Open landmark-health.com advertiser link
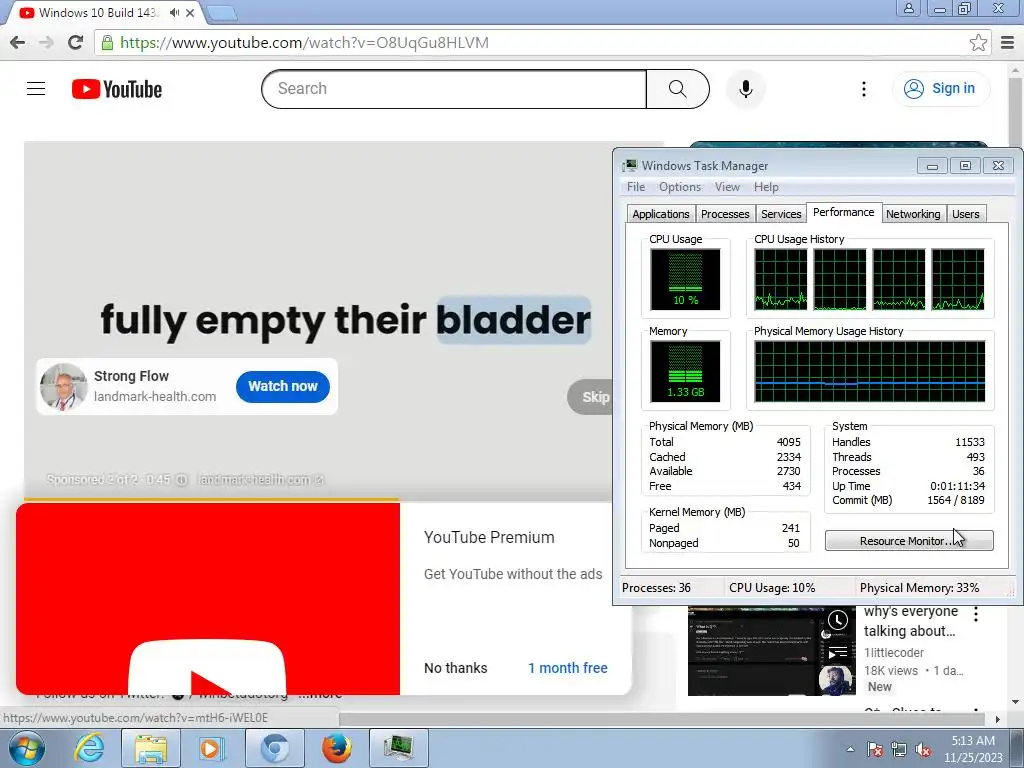 [261, 479]
